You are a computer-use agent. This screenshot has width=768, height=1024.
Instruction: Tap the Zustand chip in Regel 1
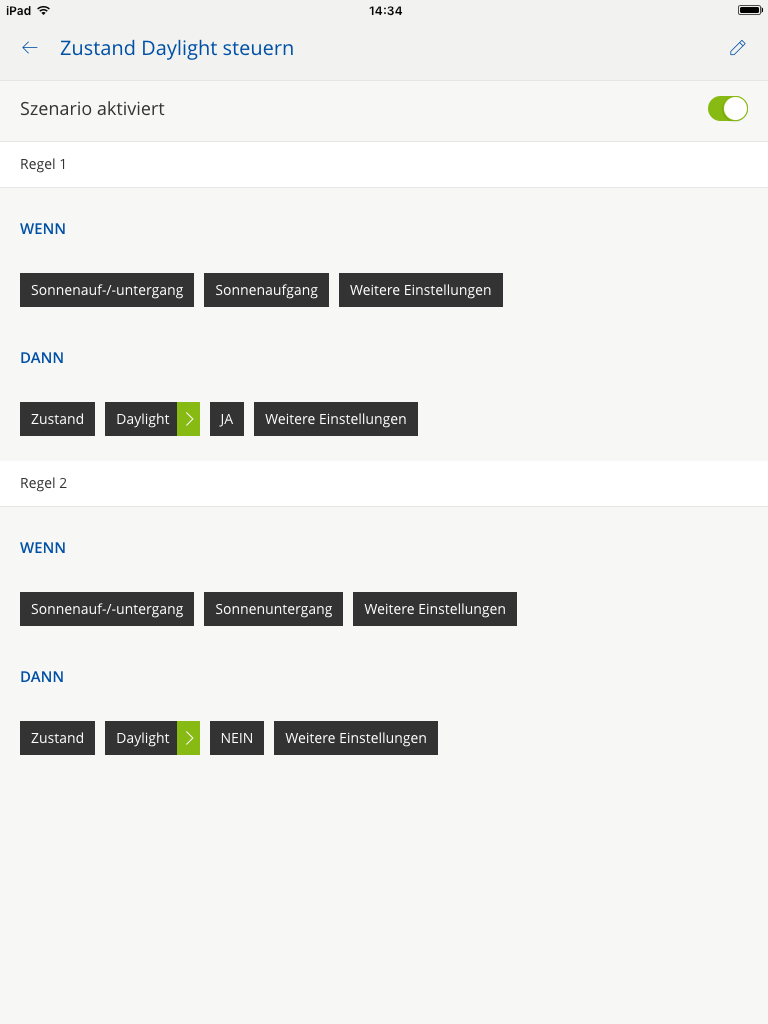pos(57,419)
